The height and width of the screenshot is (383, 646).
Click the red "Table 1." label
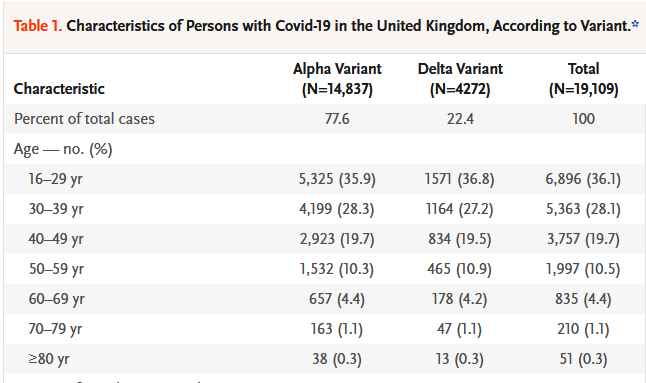point(38,26)
